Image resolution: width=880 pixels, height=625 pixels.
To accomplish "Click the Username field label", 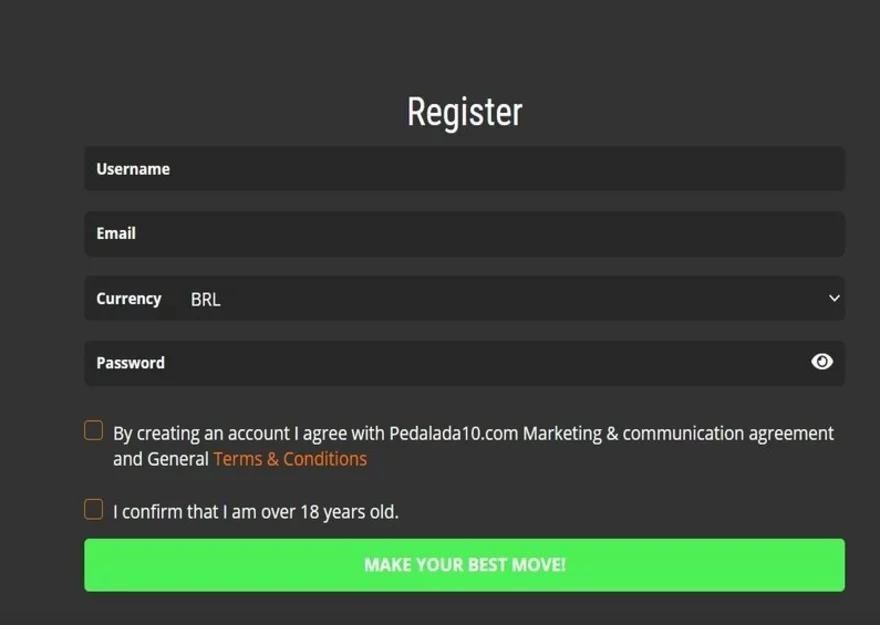I will pyautogui.click(x=133, y=169).
